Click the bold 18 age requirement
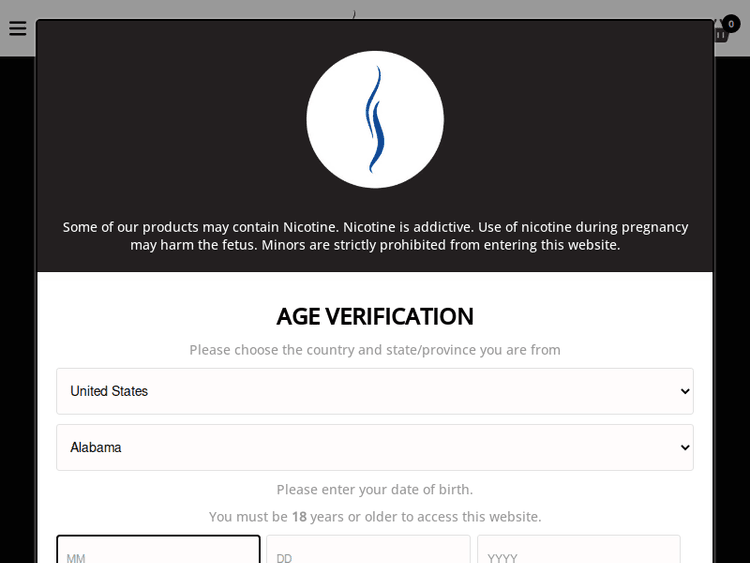Image resolution: width=750 pixels, height=563 pixels. pyautogui.click(x=299, y=517)
